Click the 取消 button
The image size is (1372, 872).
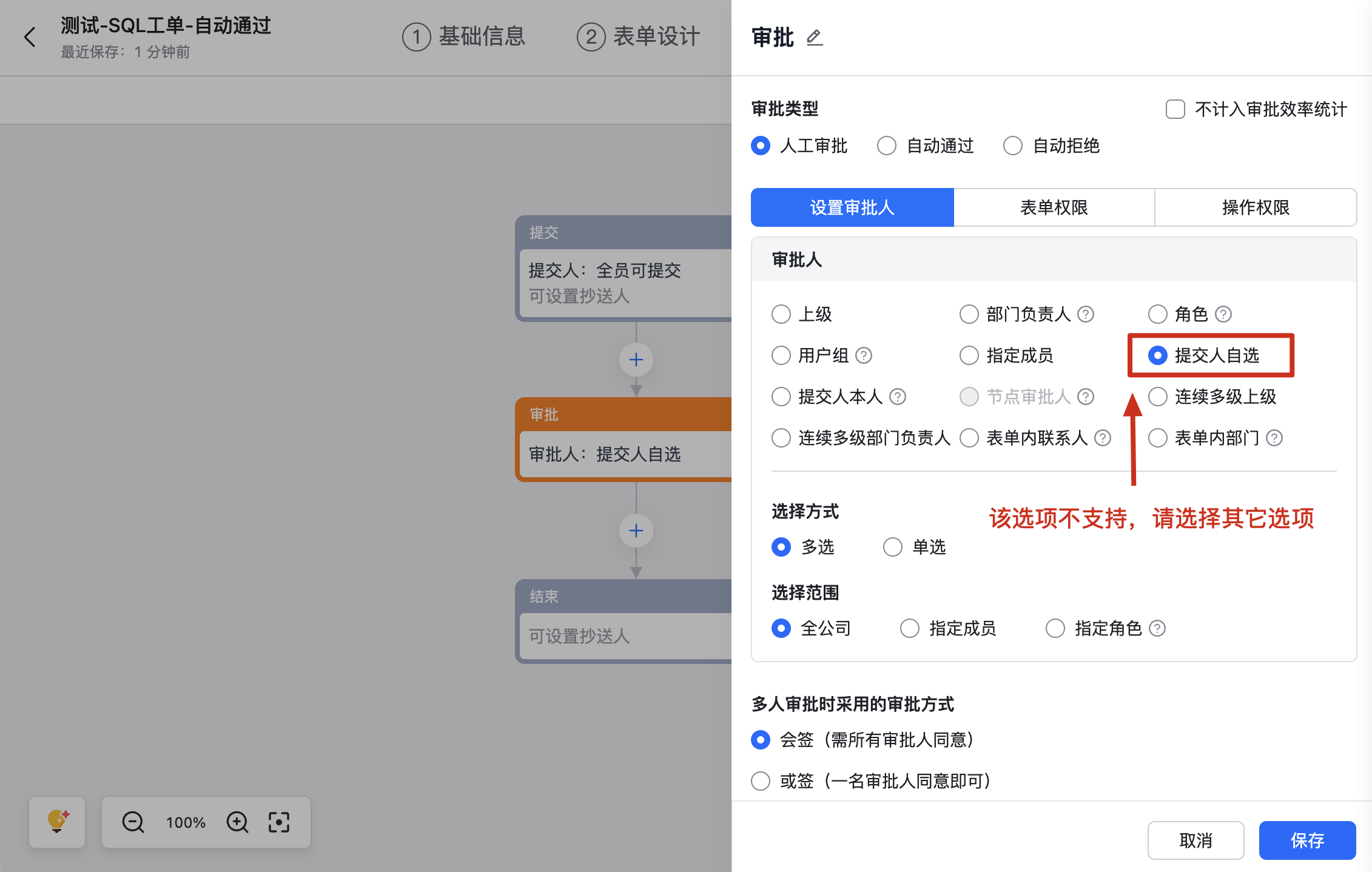(1195, 840)
